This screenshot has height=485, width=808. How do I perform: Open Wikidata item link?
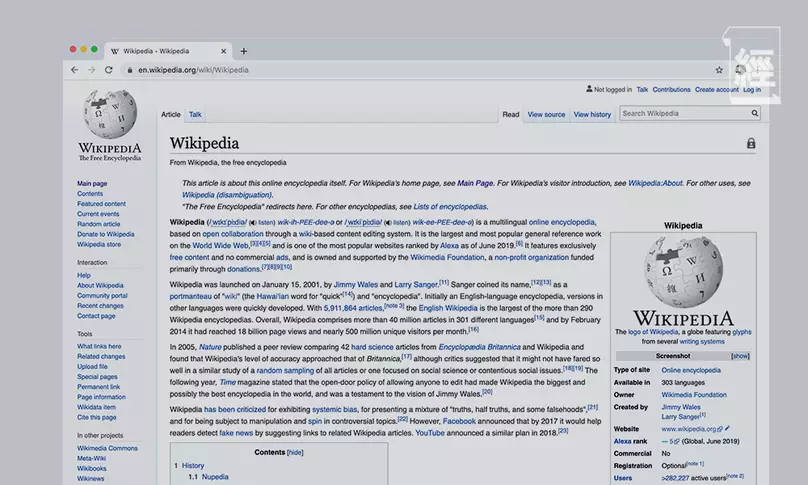click(96, 407)
